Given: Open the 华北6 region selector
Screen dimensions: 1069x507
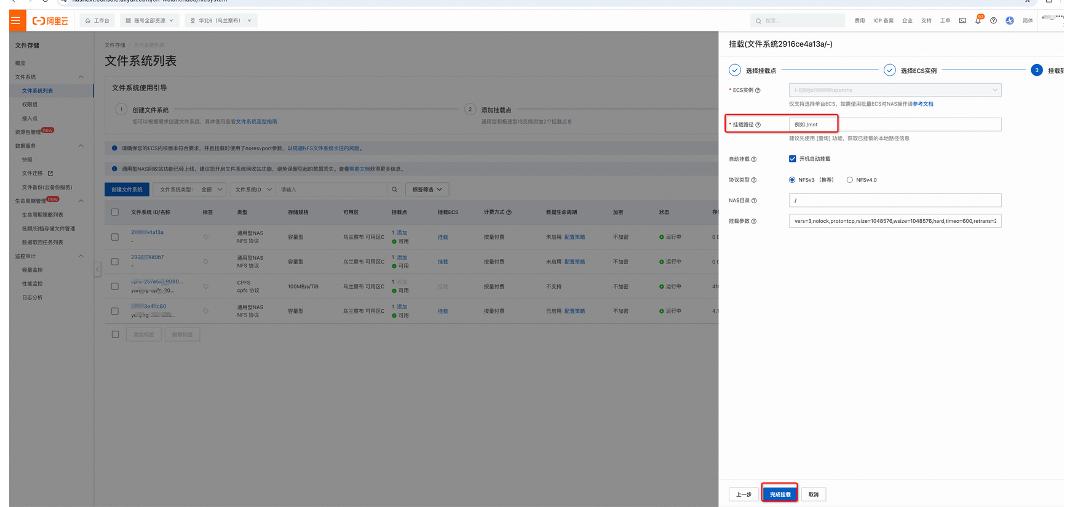Looking at the screenshot, I should point(220,20).
